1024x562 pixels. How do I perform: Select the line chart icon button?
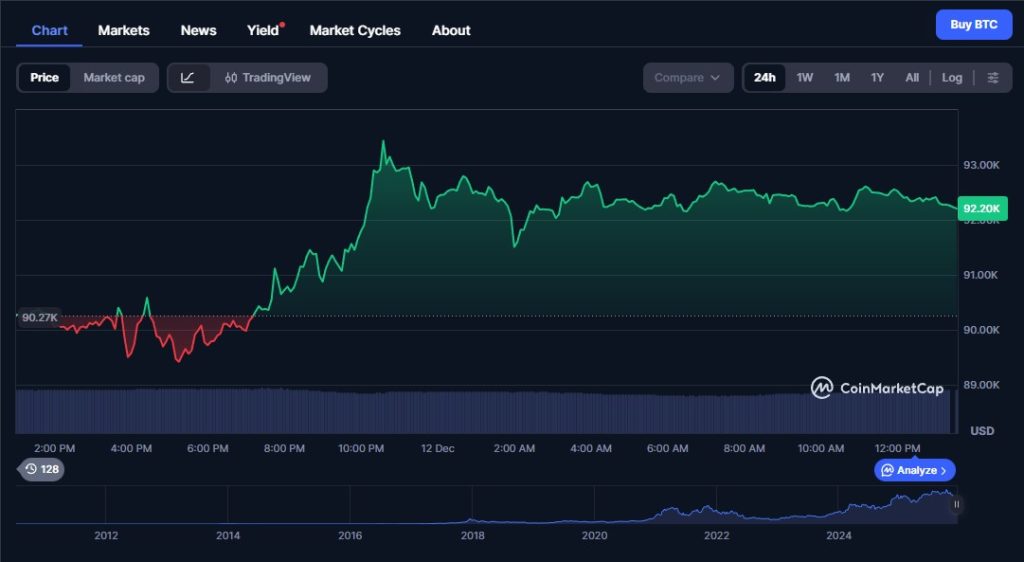(x=188, y=78)
